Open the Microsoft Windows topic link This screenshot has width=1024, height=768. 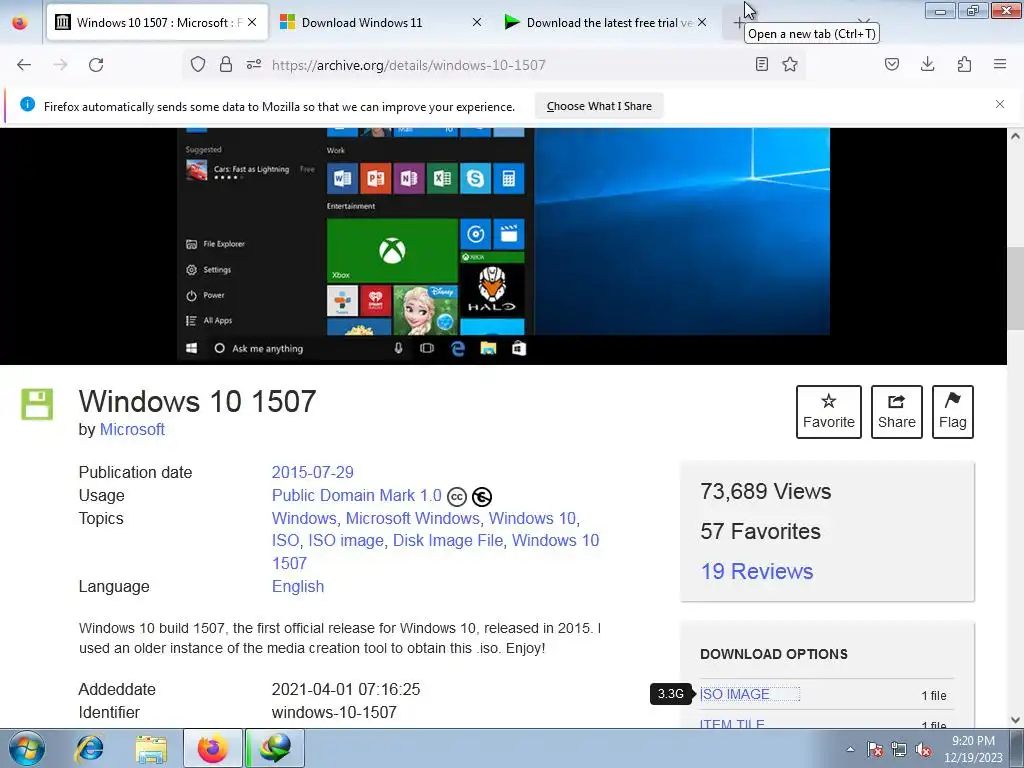pyautogui.click(x=413, y=518)
